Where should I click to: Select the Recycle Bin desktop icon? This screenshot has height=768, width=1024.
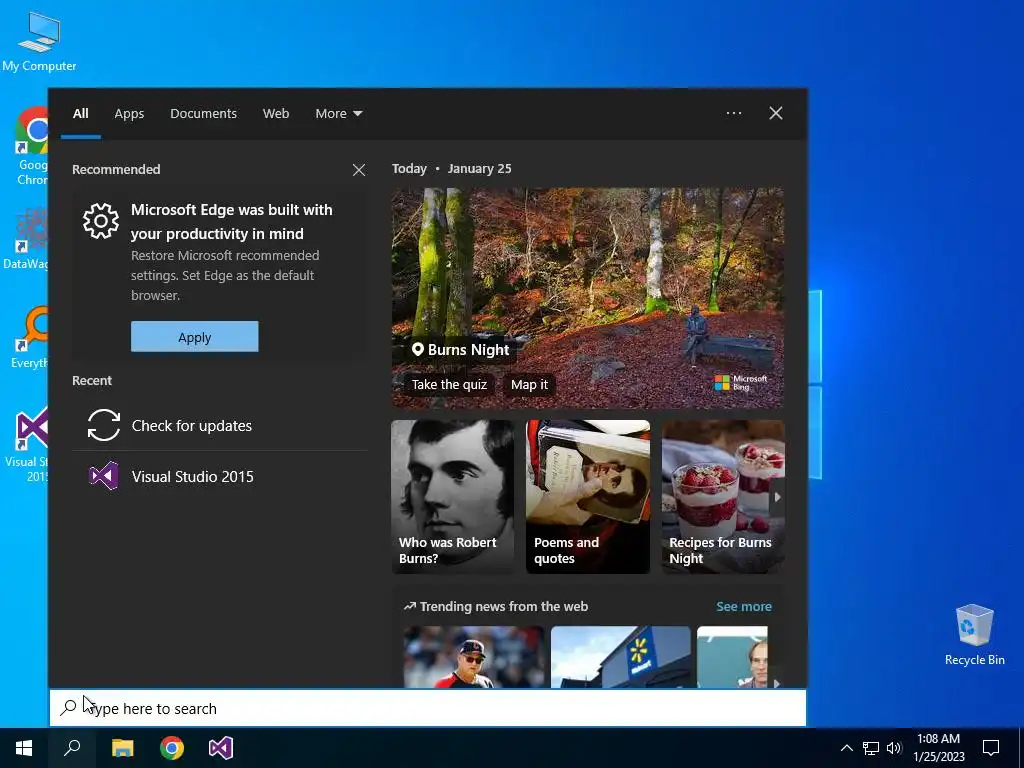click(974, 635)
